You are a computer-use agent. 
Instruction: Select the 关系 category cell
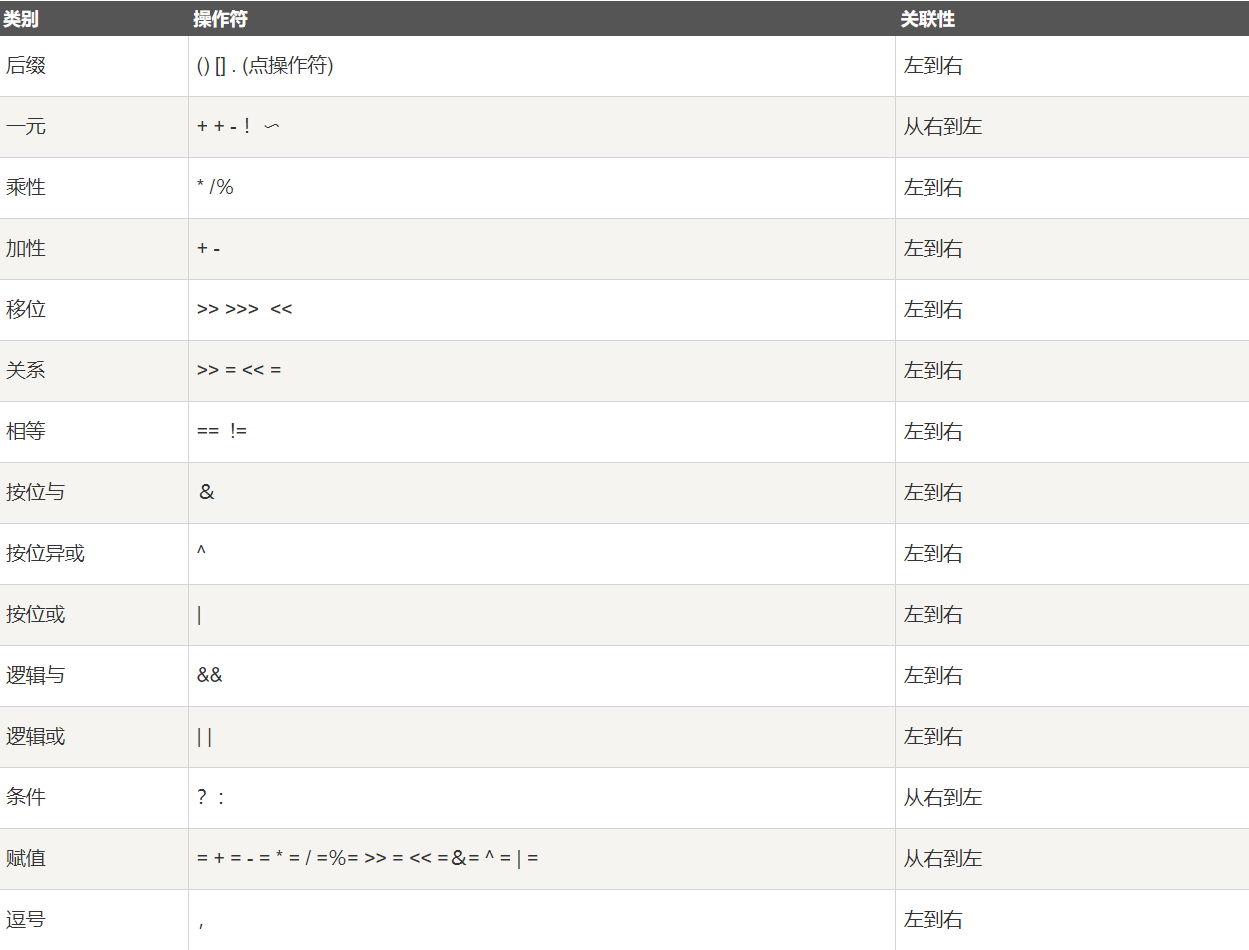click(x=94, y=371)
